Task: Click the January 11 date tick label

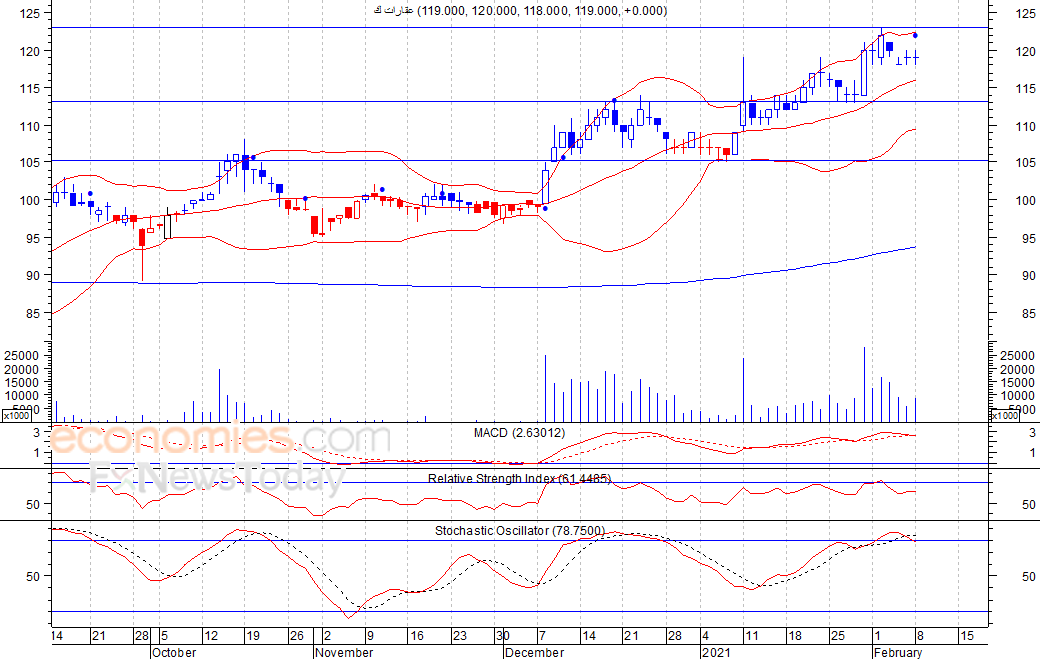Action: click(x=751, y=636)
